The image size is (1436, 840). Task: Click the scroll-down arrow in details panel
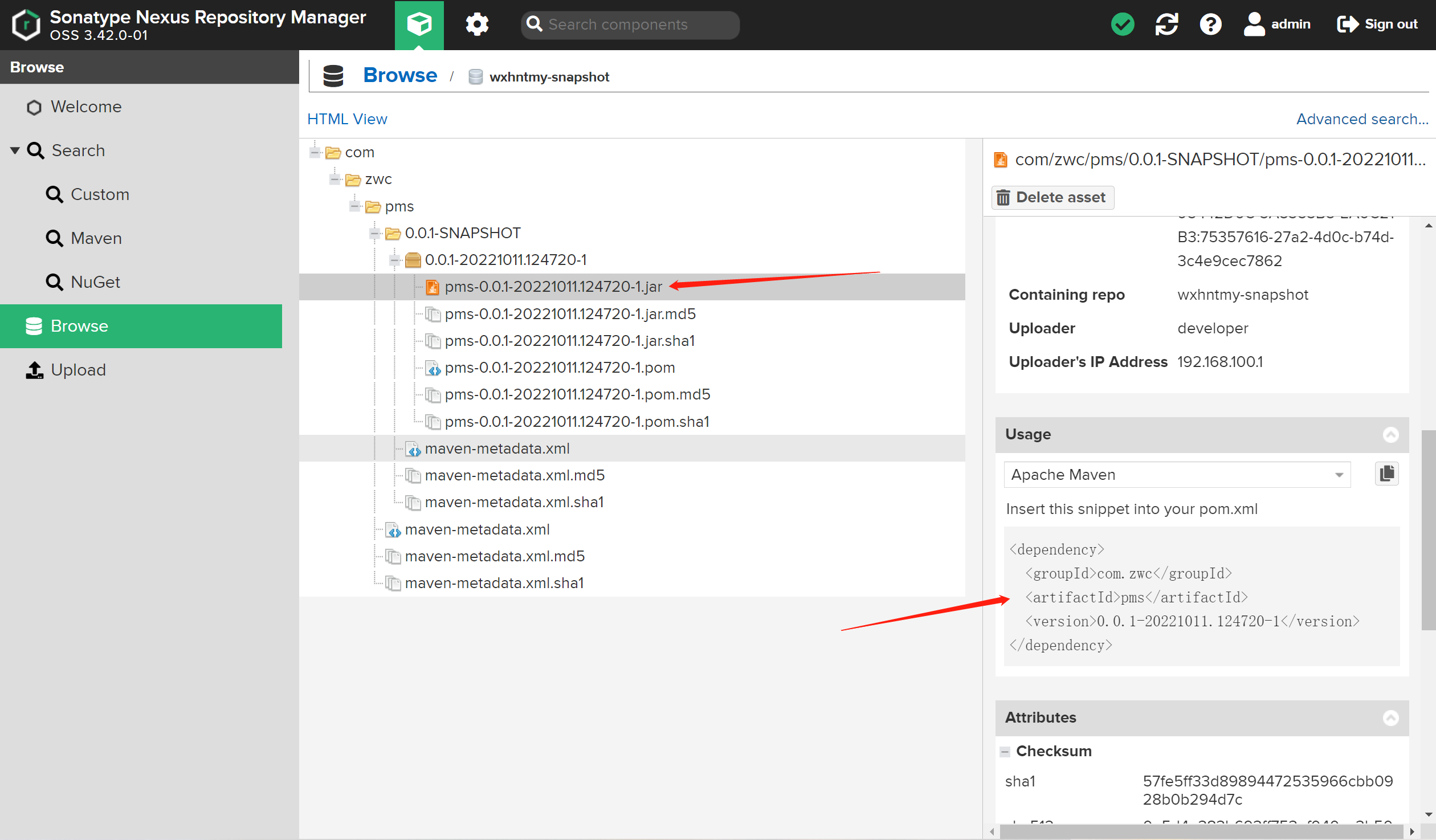coord(1428,815)
